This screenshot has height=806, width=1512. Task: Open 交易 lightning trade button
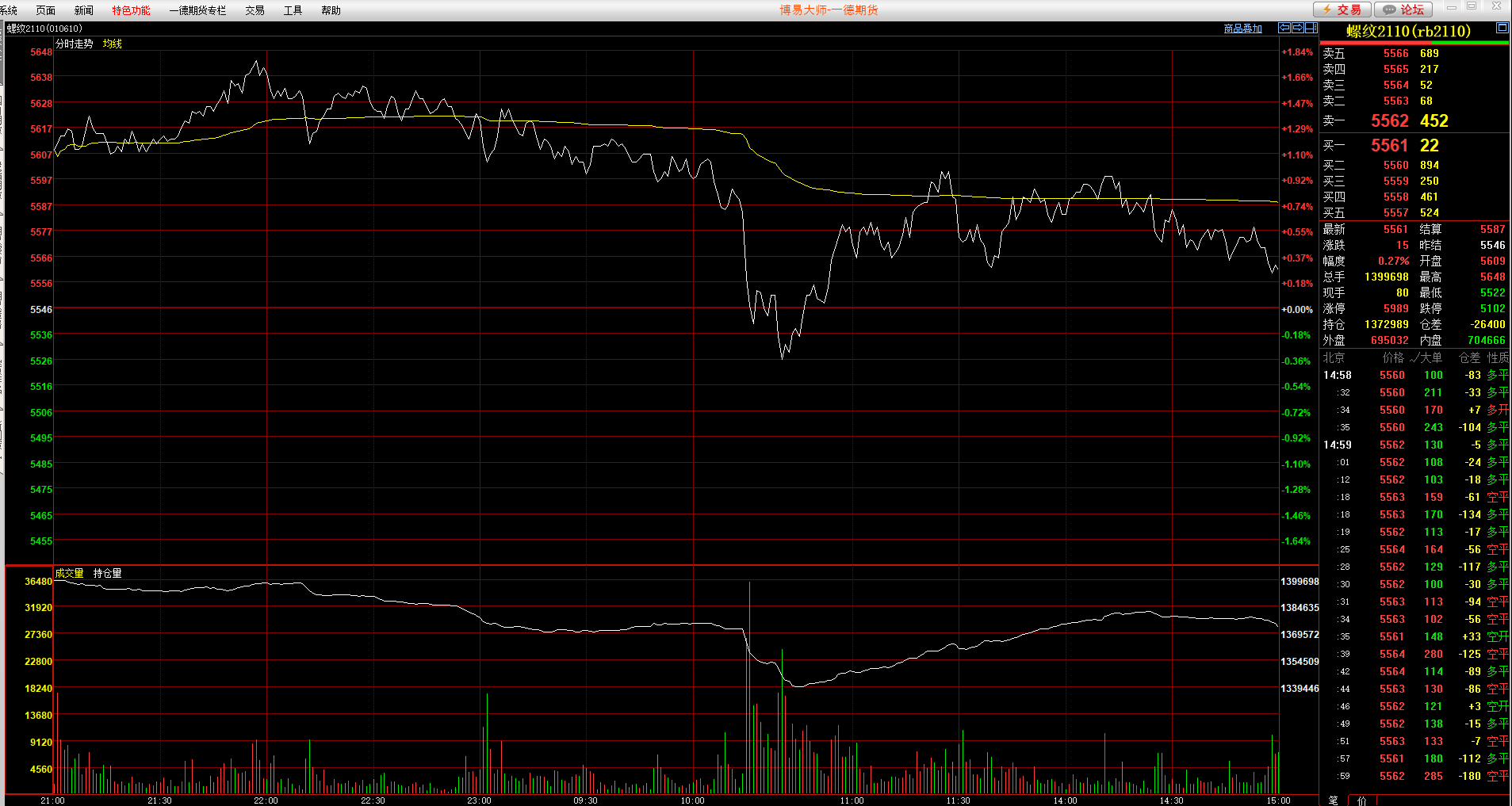tap(1342, 10)
